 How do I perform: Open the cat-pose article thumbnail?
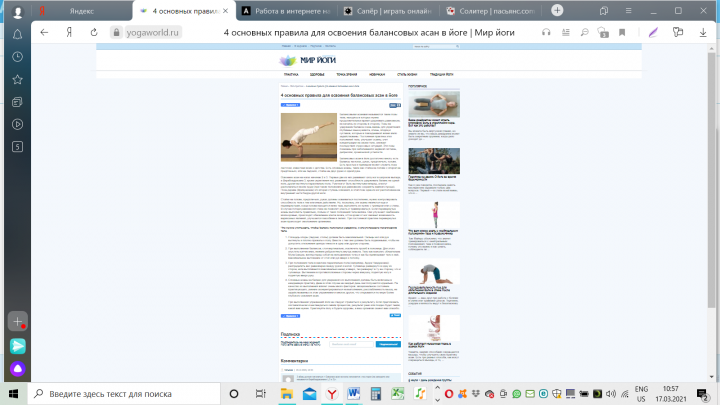pyautogui.click(x=434, y=271)
